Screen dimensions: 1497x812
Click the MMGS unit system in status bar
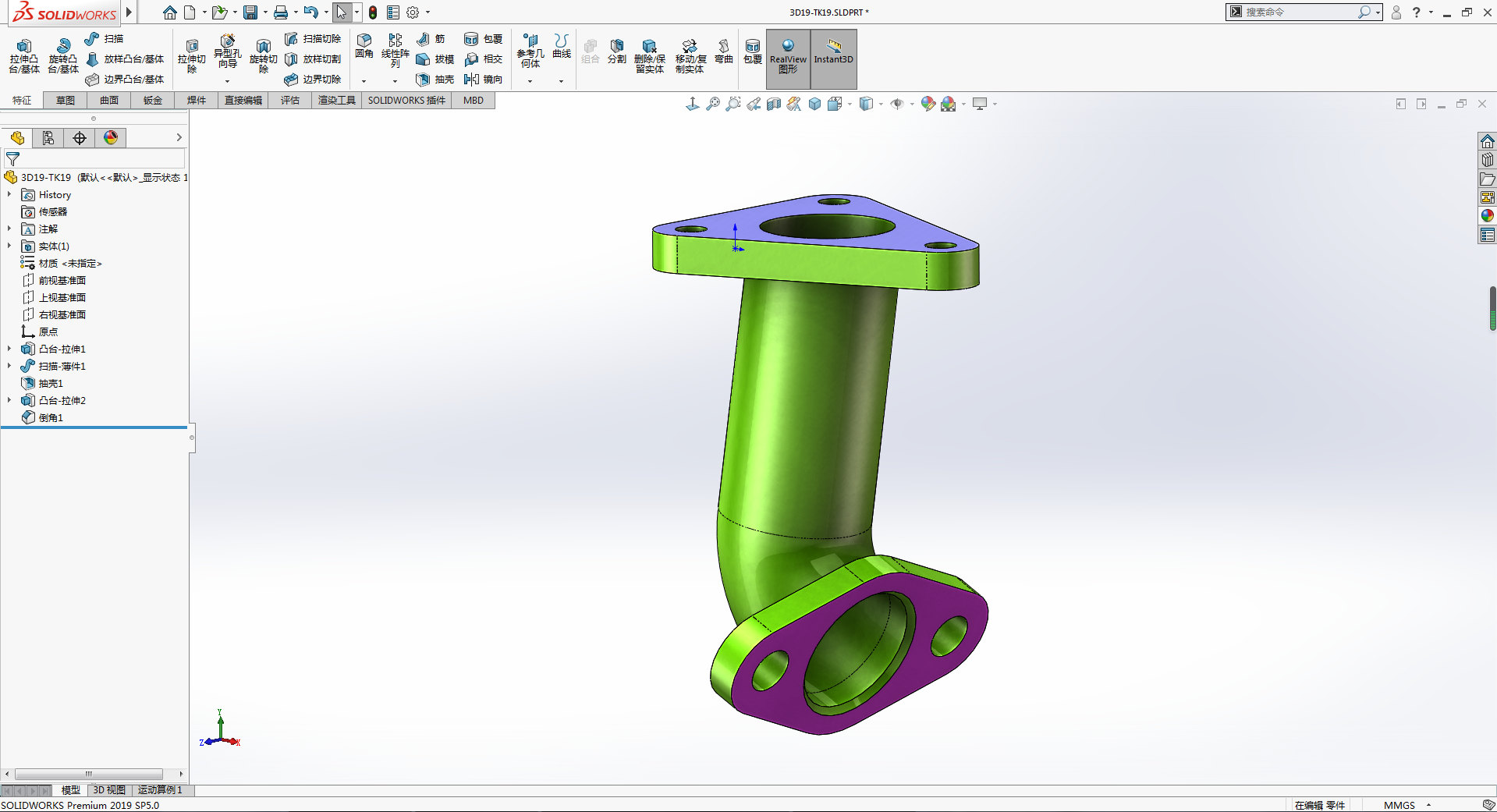1399,805
